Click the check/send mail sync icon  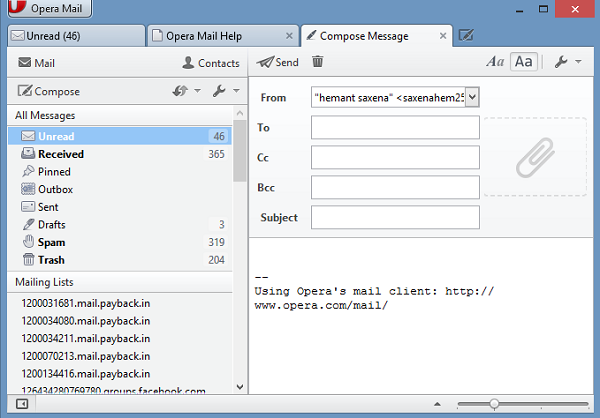(180, 91)
